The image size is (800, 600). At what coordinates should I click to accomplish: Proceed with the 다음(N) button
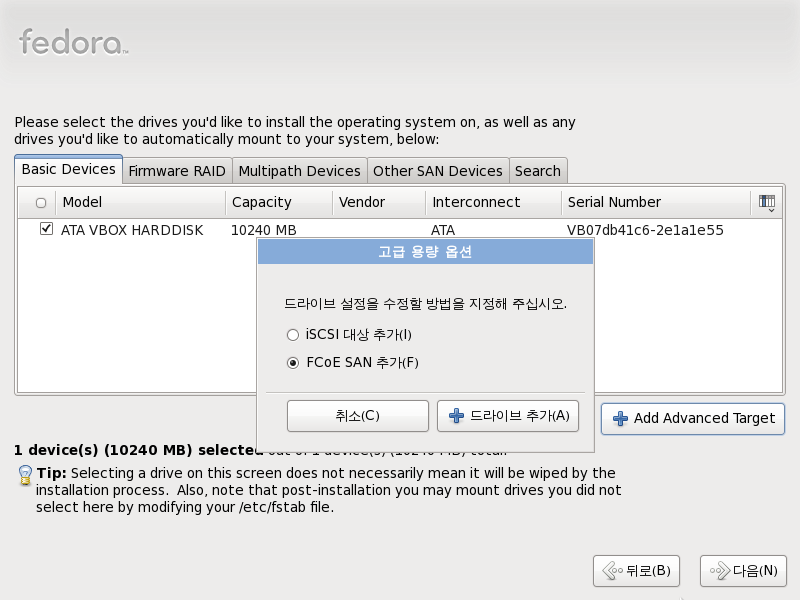point(743,571)
